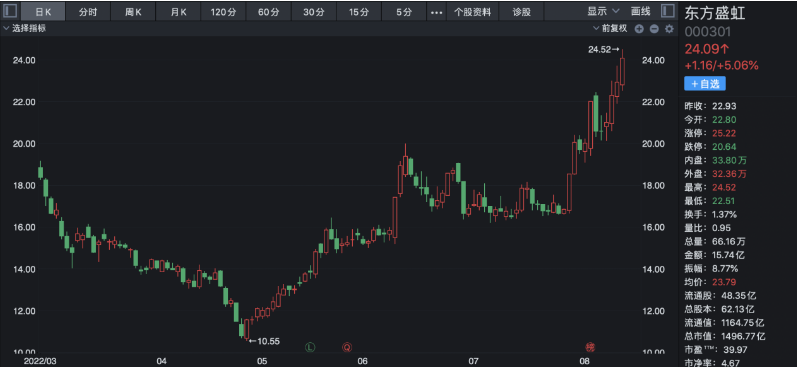Click the 内盘 33.80万 row
This screenshot has width=797, height=367.
[x=716, y=161]
